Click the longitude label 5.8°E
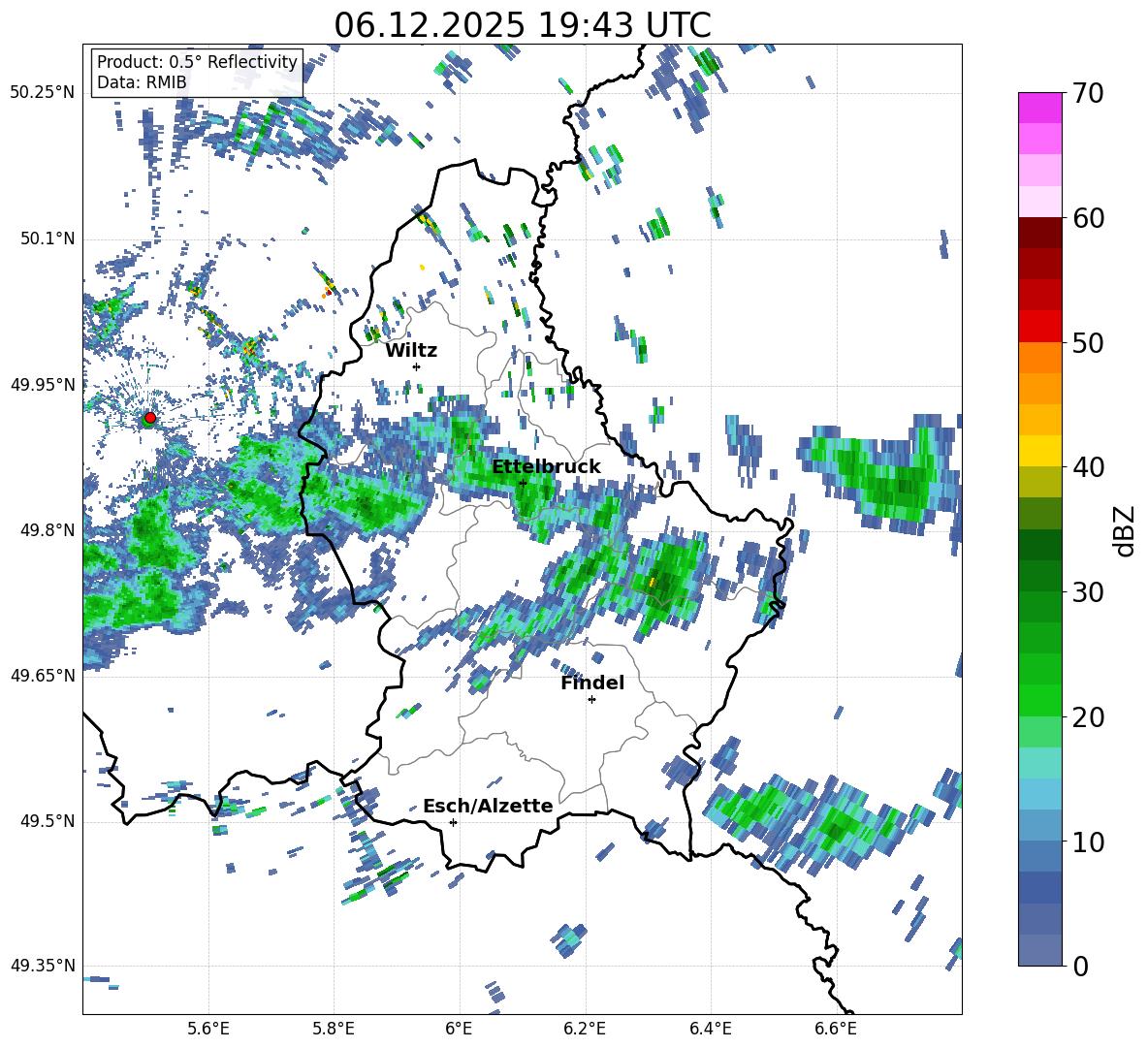The image size is (1148, 1048). coord(334,1029)
